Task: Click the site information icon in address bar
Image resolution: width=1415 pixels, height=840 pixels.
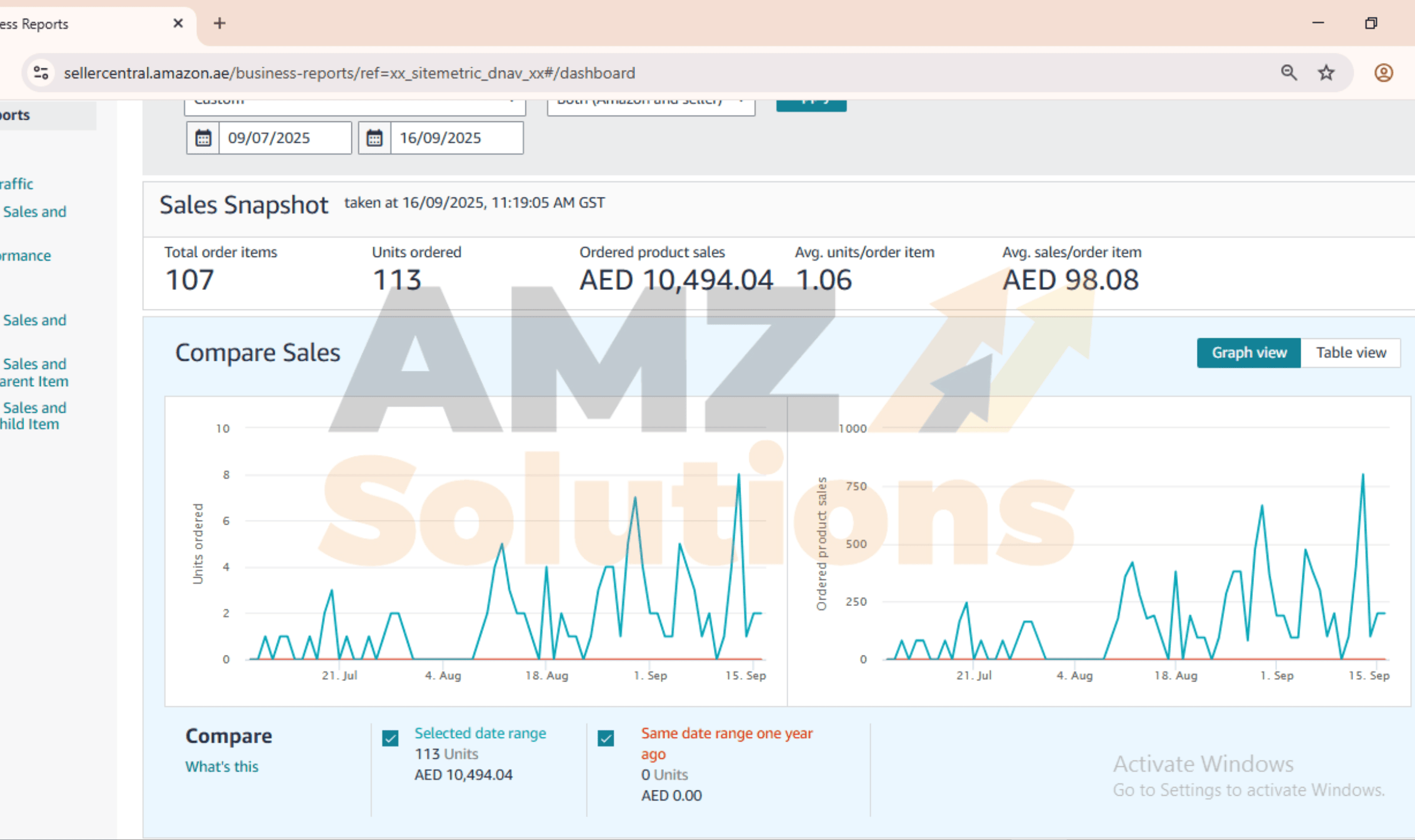Action: click(41, 73)
